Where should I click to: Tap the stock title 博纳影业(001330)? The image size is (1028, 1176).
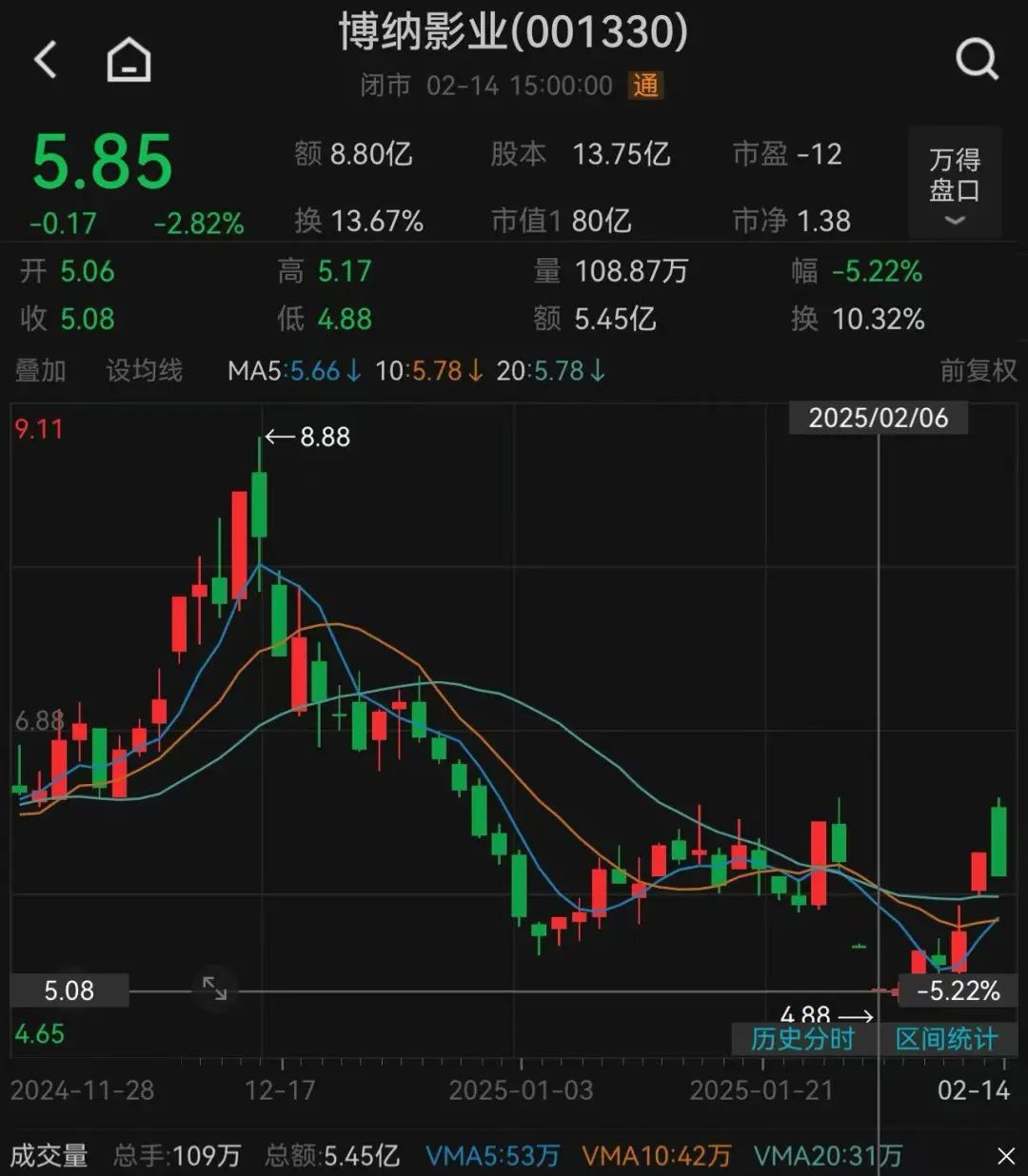point(513,31)
